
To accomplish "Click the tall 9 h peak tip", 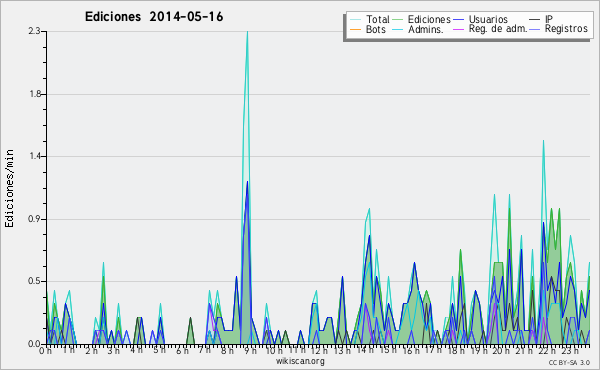I will [x=248, y=32].
